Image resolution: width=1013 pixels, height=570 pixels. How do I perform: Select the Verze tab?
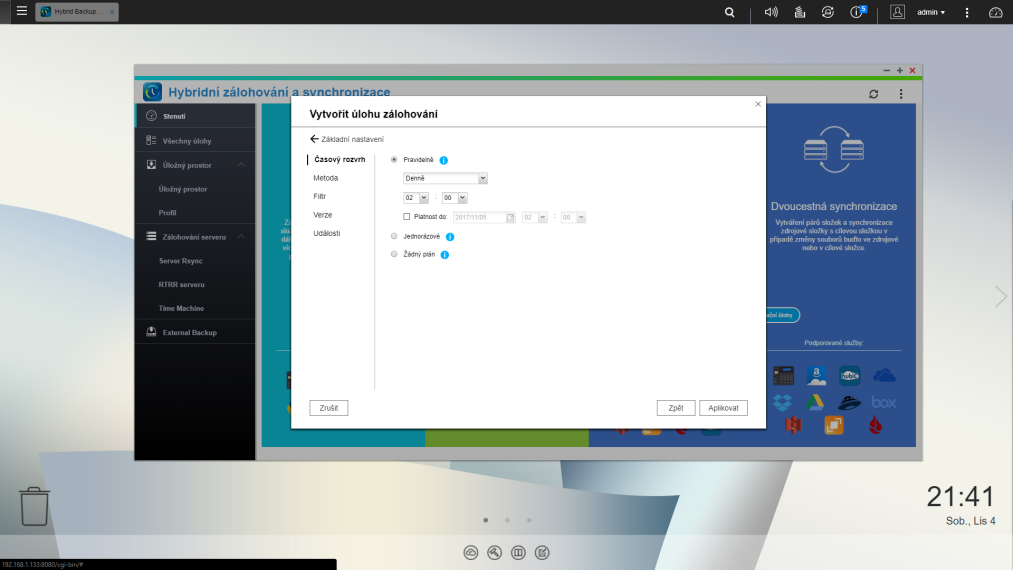coord(322,215)
